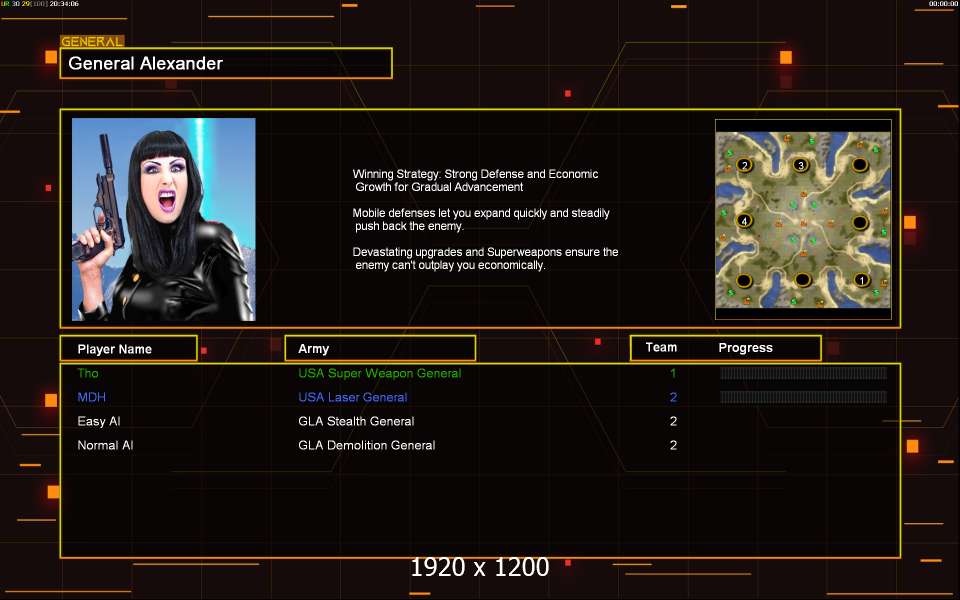Click USA Laser General army entry
Screen dimensions: 960x600
click(353, 397)
